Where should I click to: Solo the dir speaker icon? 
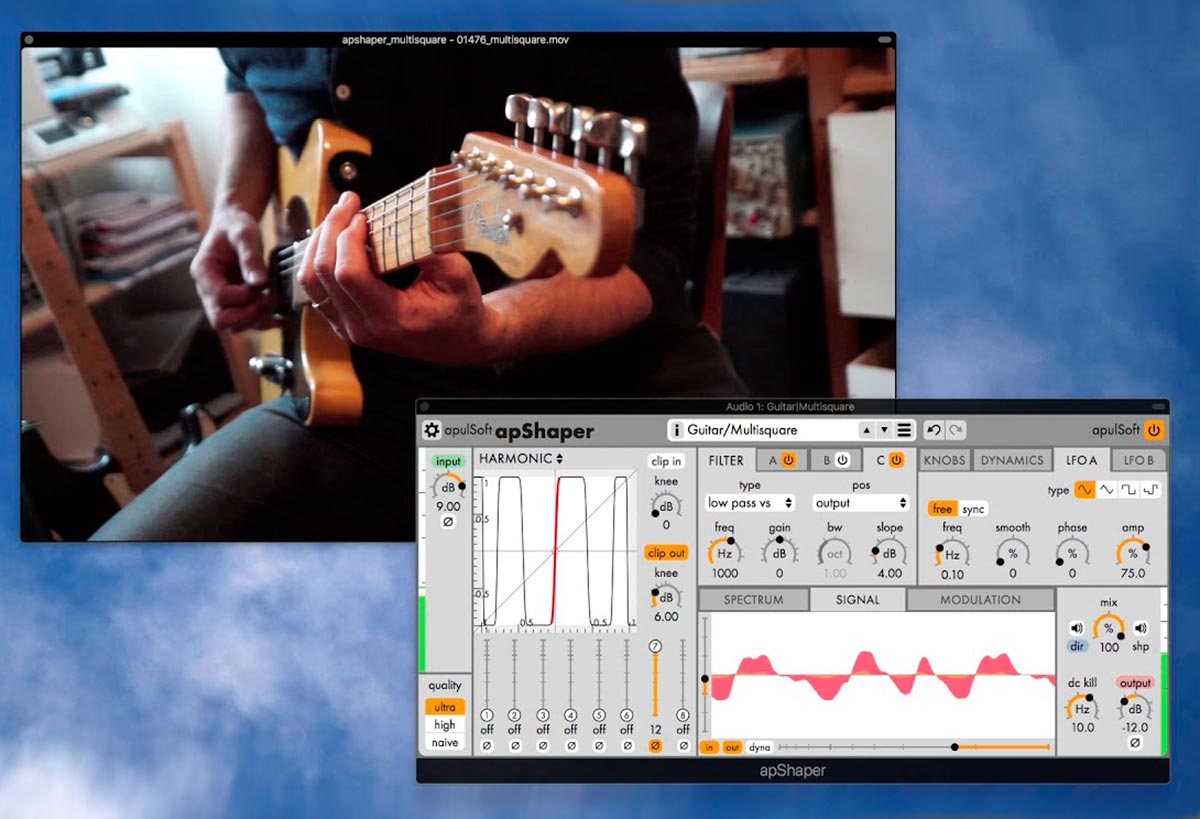point(1076,629)
